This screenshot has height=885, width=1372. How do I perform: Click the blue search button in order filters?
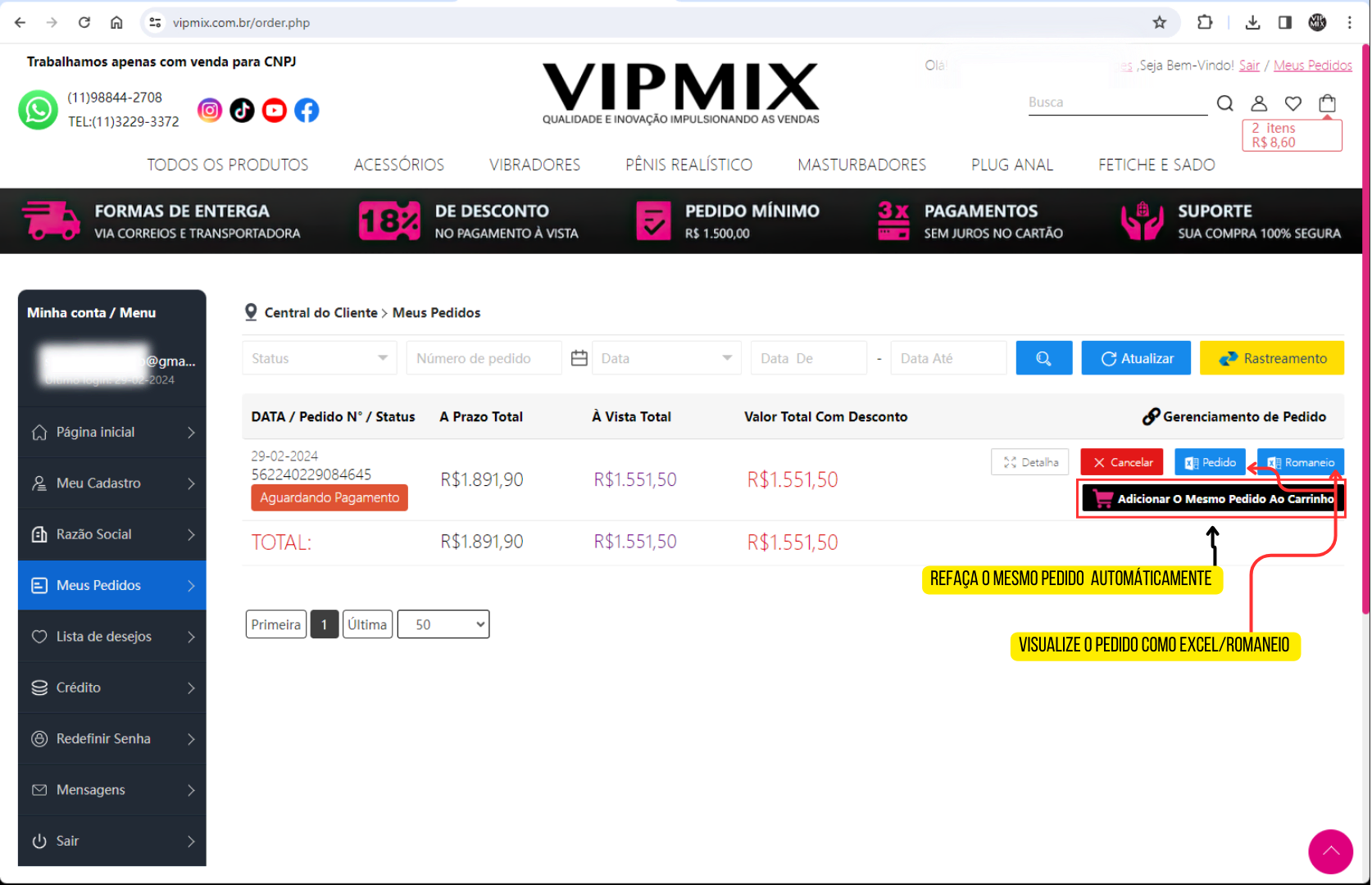tap(1044, 358)
